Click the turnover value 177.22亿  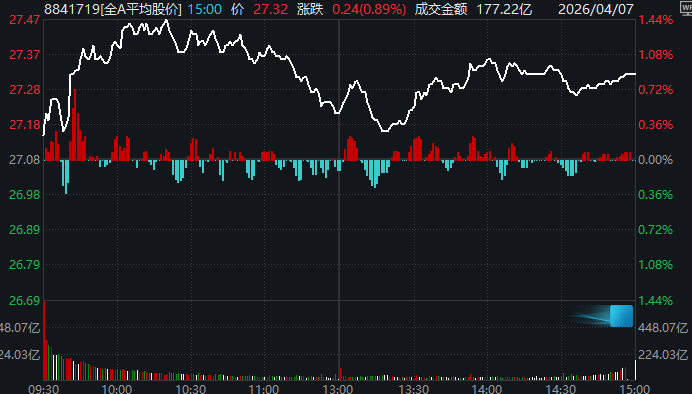pos(504,9)
